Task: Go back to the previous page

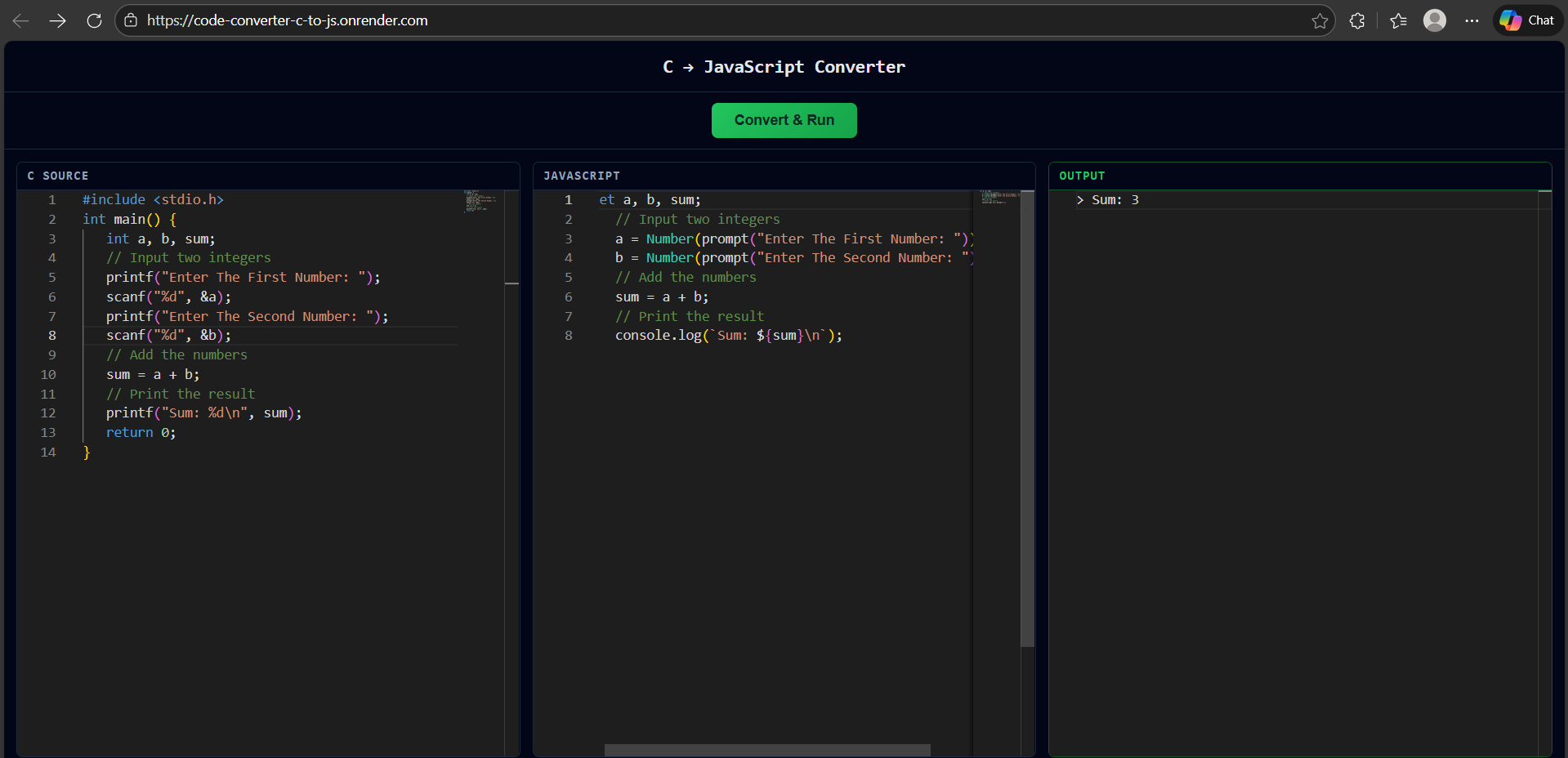Action: [21, 20]
